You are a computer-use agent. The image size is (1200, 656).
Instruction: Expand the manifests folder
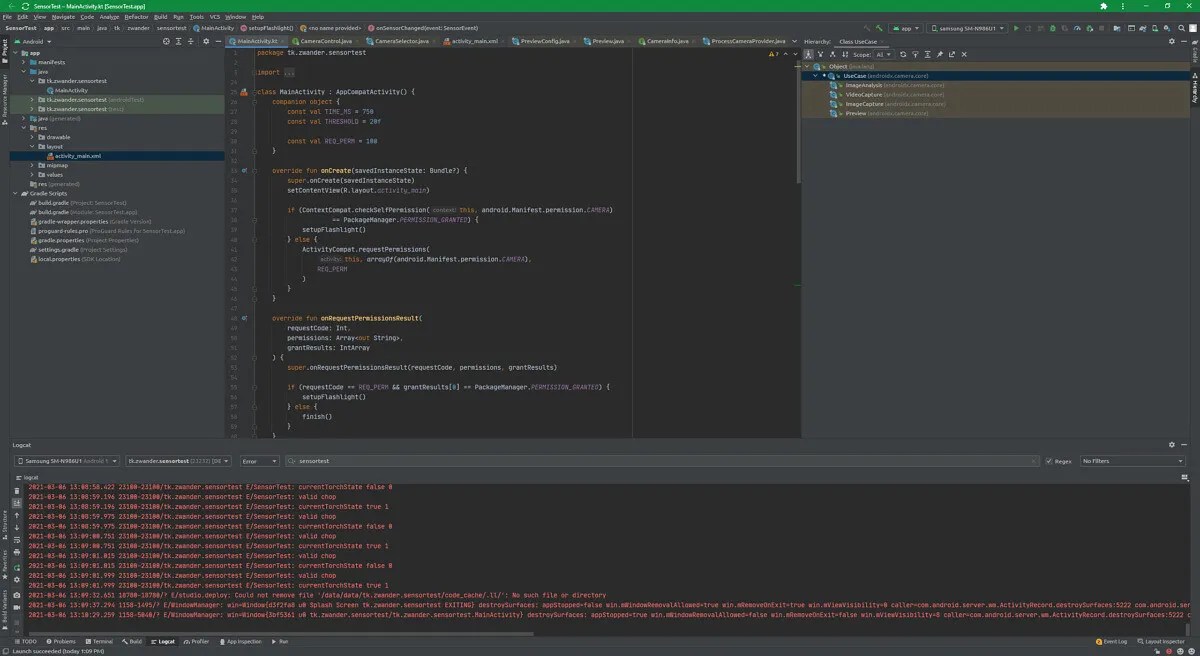(x=24, y=62)
